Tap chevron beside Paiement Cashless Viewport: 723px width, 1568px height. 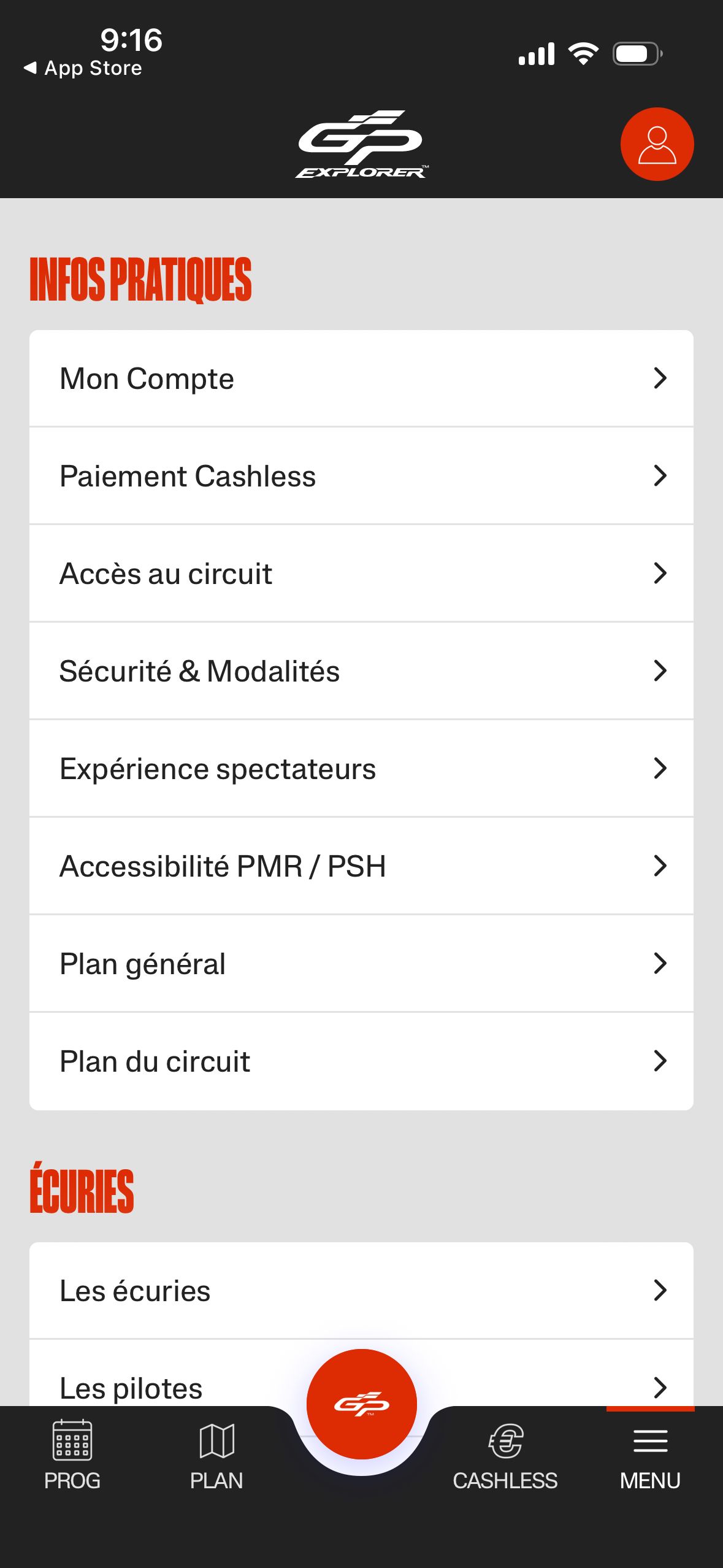660,476
